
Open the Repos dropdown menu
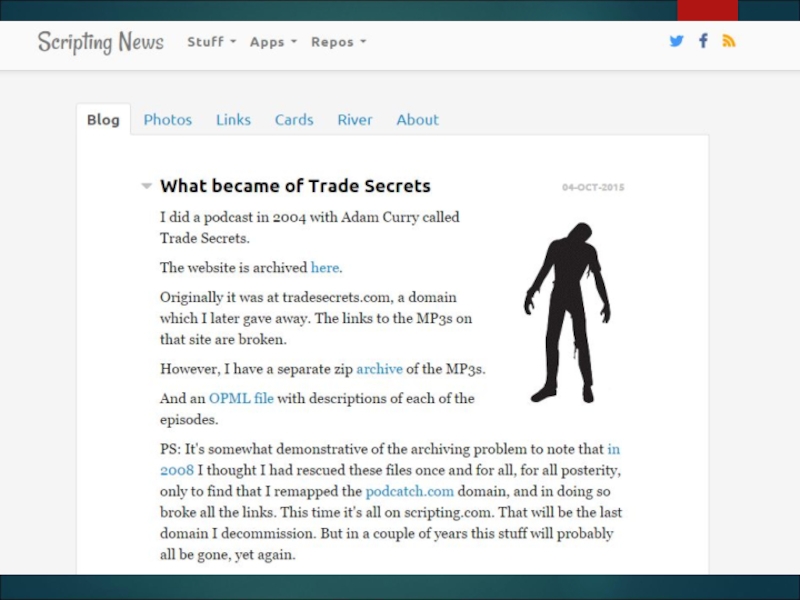(338, 42)
